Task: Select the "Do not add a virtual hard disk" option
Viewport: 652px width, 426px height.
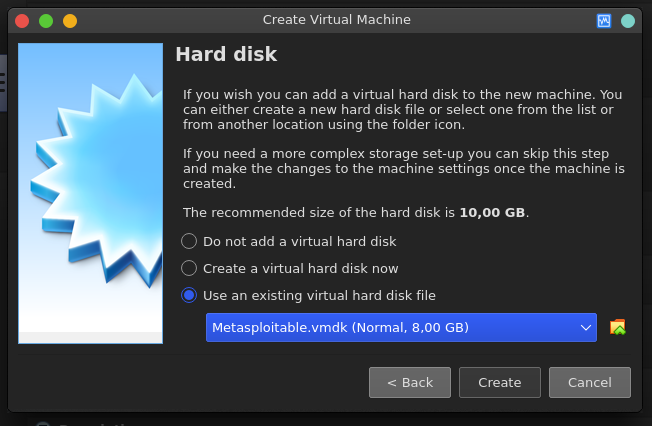Action: click(289, 241)
